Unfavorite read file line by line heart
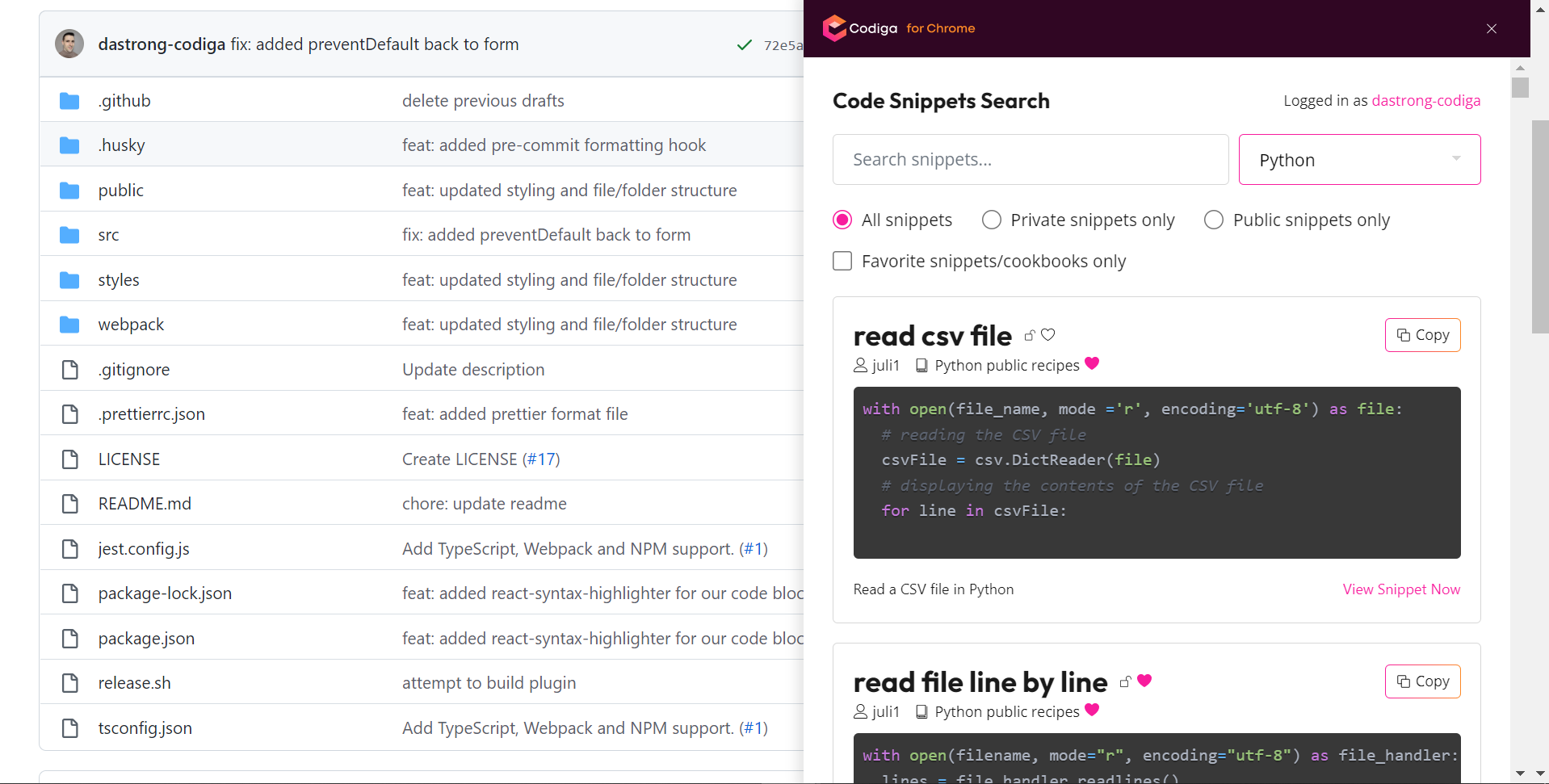 pyautogui.click(x=1144, y=681)
